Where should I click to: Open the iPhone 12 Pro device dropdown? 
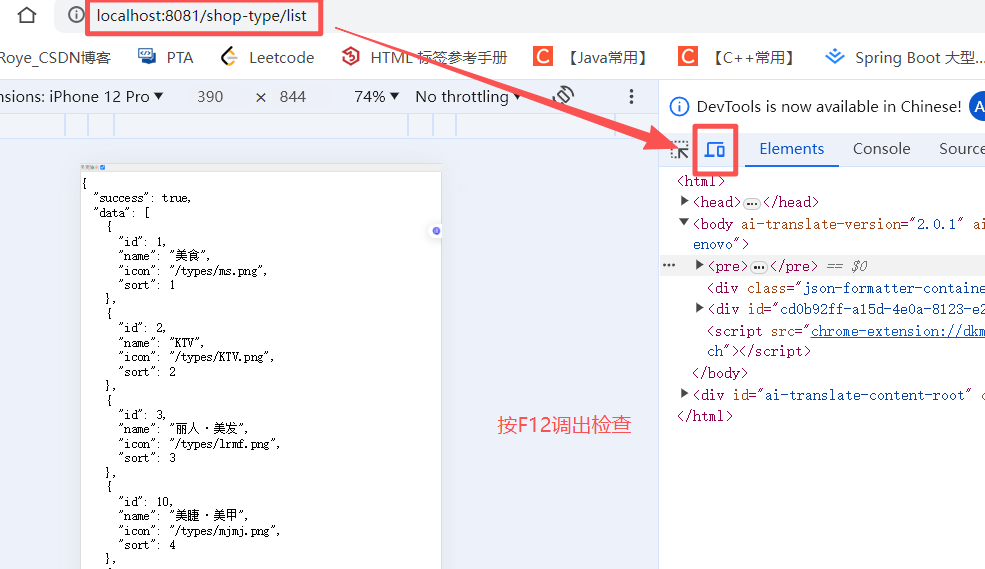[82, 97]
